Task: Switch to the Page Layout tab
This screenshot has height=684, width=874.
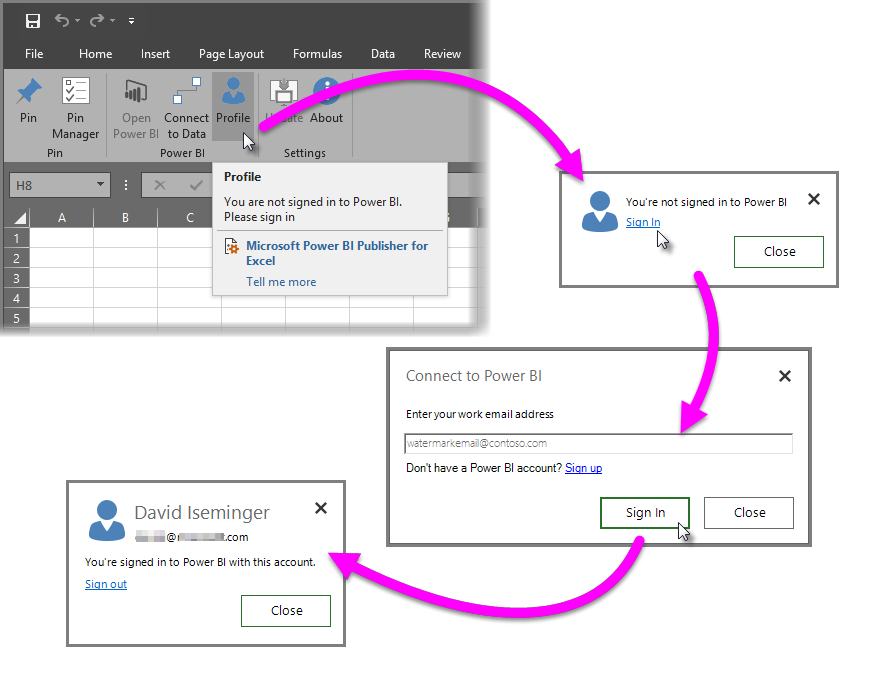Action: [x=231, y=54]
